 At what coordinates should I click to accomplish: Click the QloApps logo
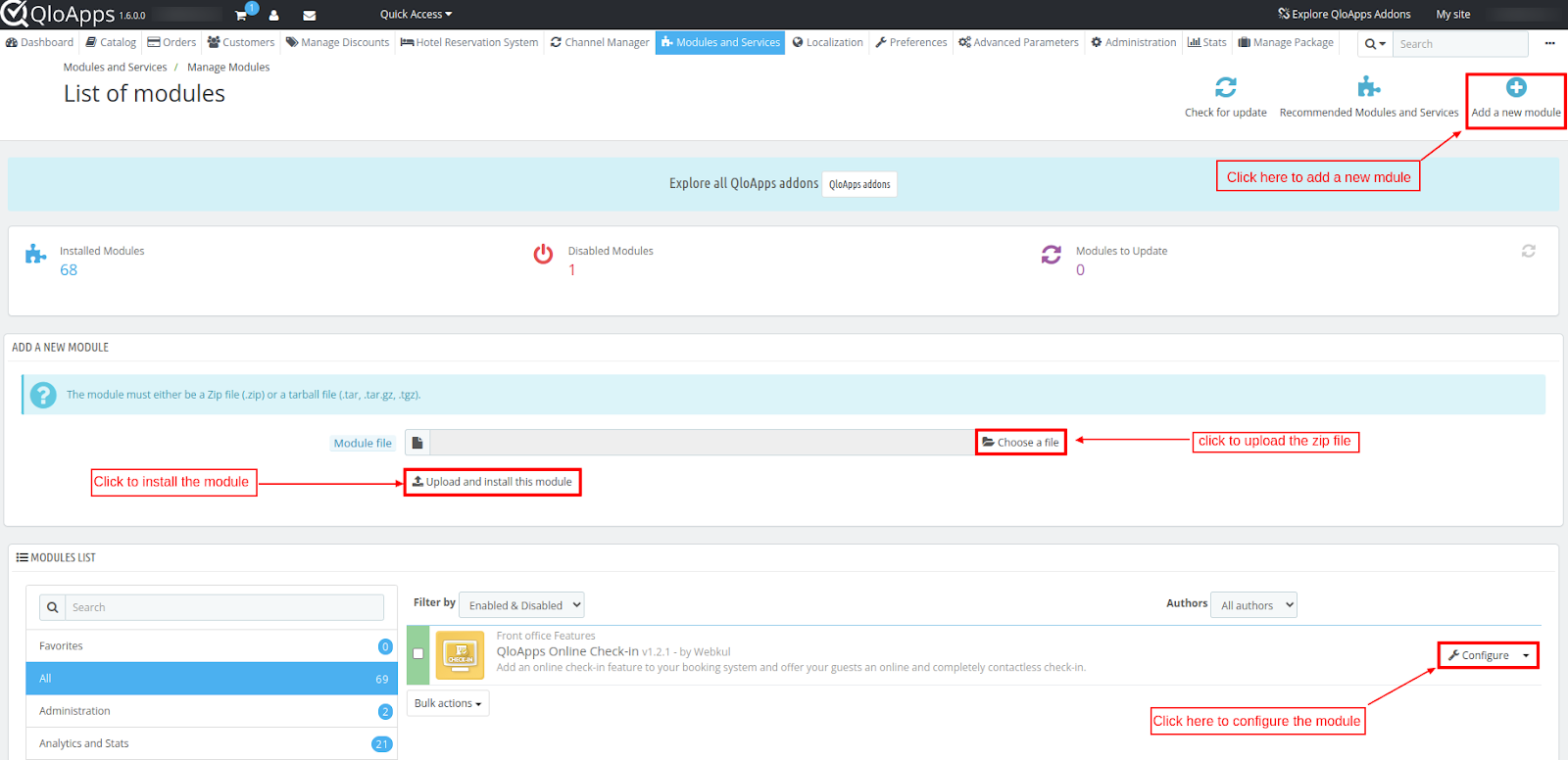point(59,14)
